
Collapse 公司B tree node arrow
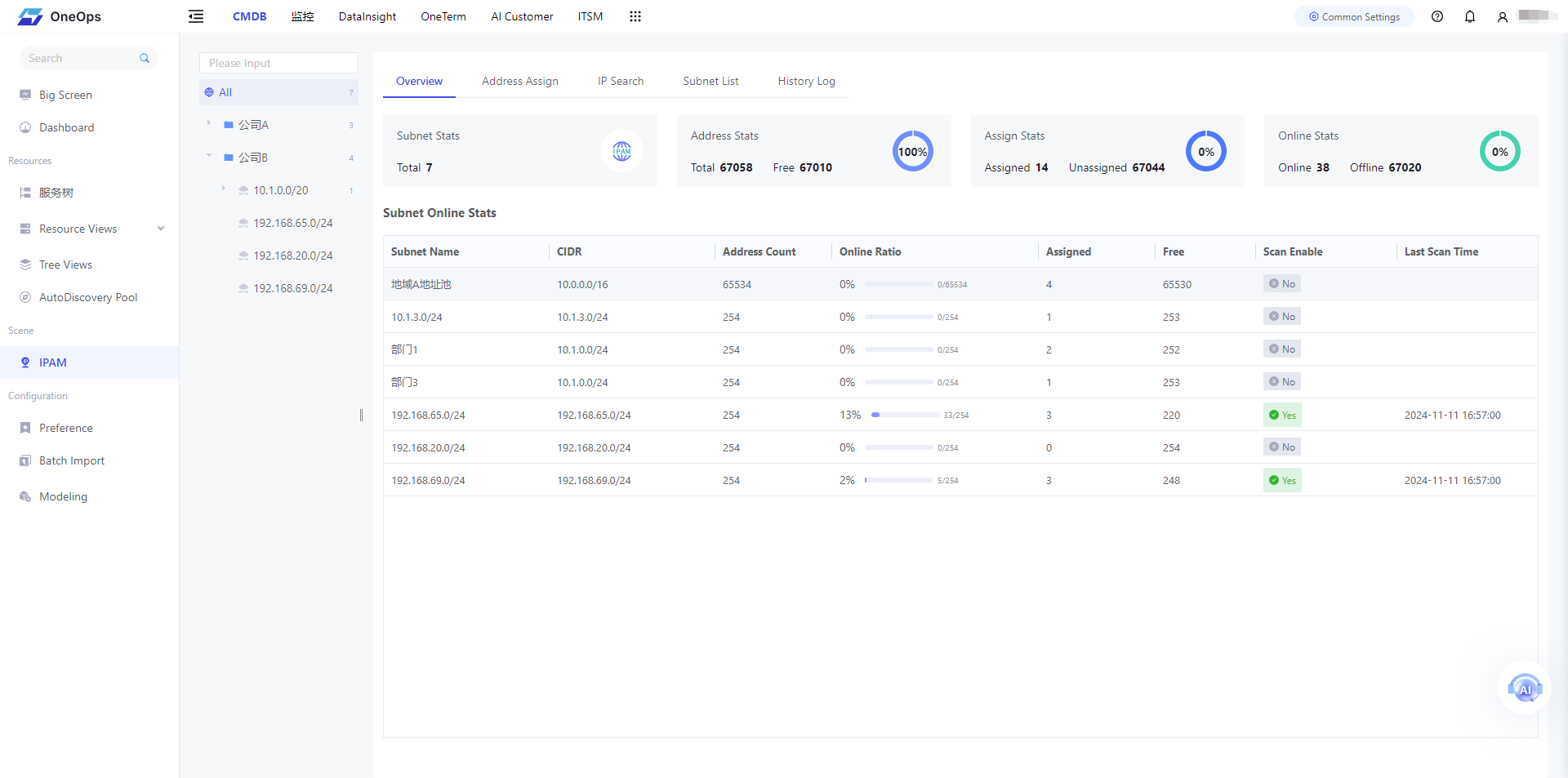tap(209, 155)
